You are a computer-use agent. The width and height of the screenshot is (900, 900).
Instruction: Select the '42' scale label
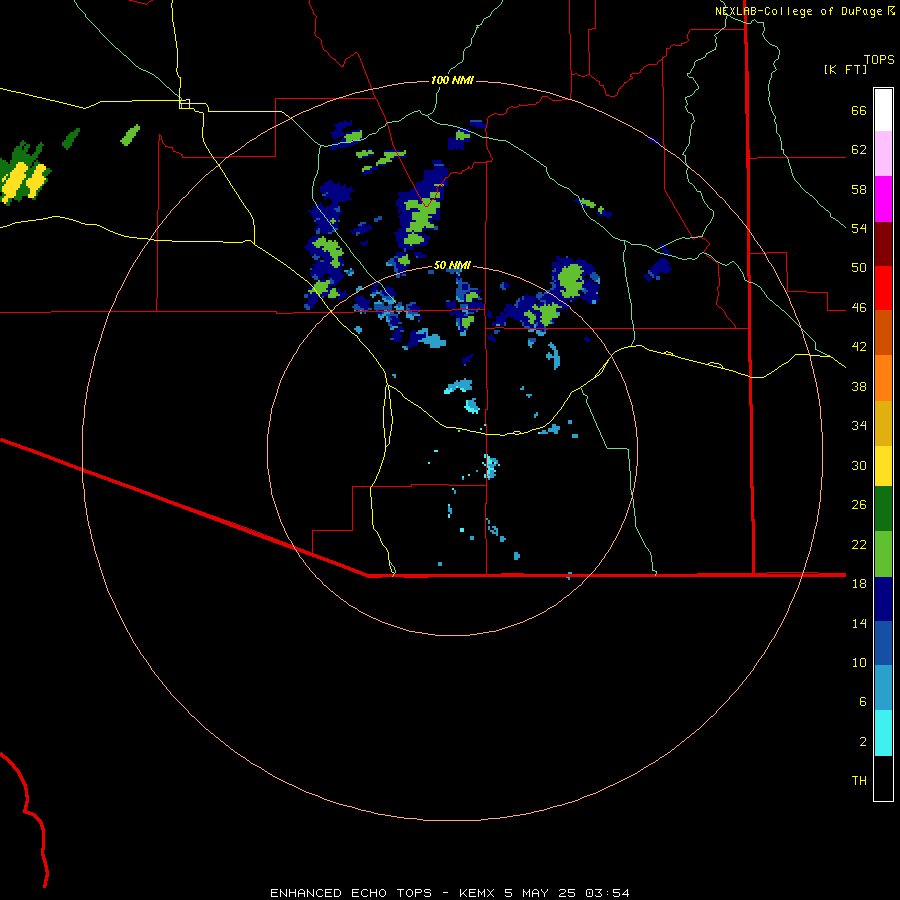[859, 347]
